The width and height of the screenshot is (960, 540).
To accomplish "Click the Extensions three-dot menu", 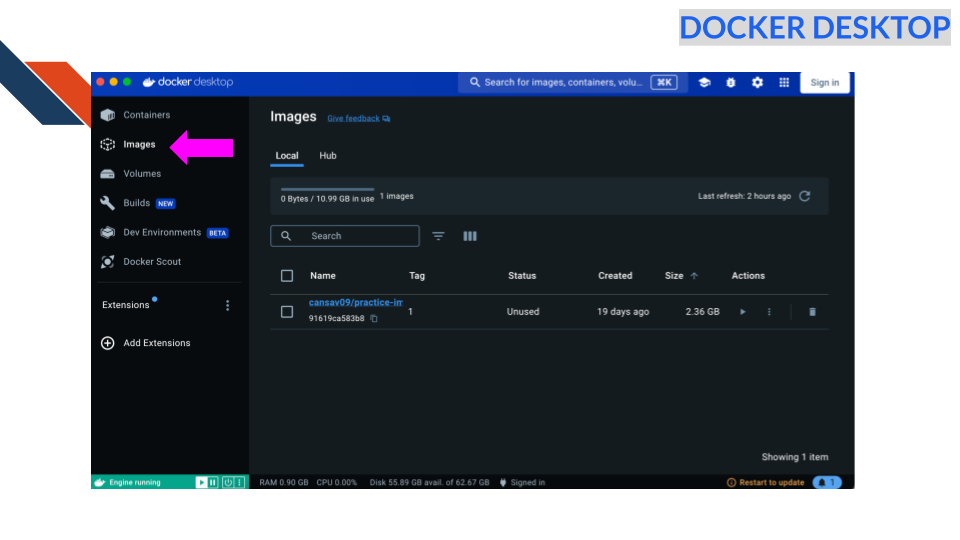I will pyautogui.click(x=228, y=305).
